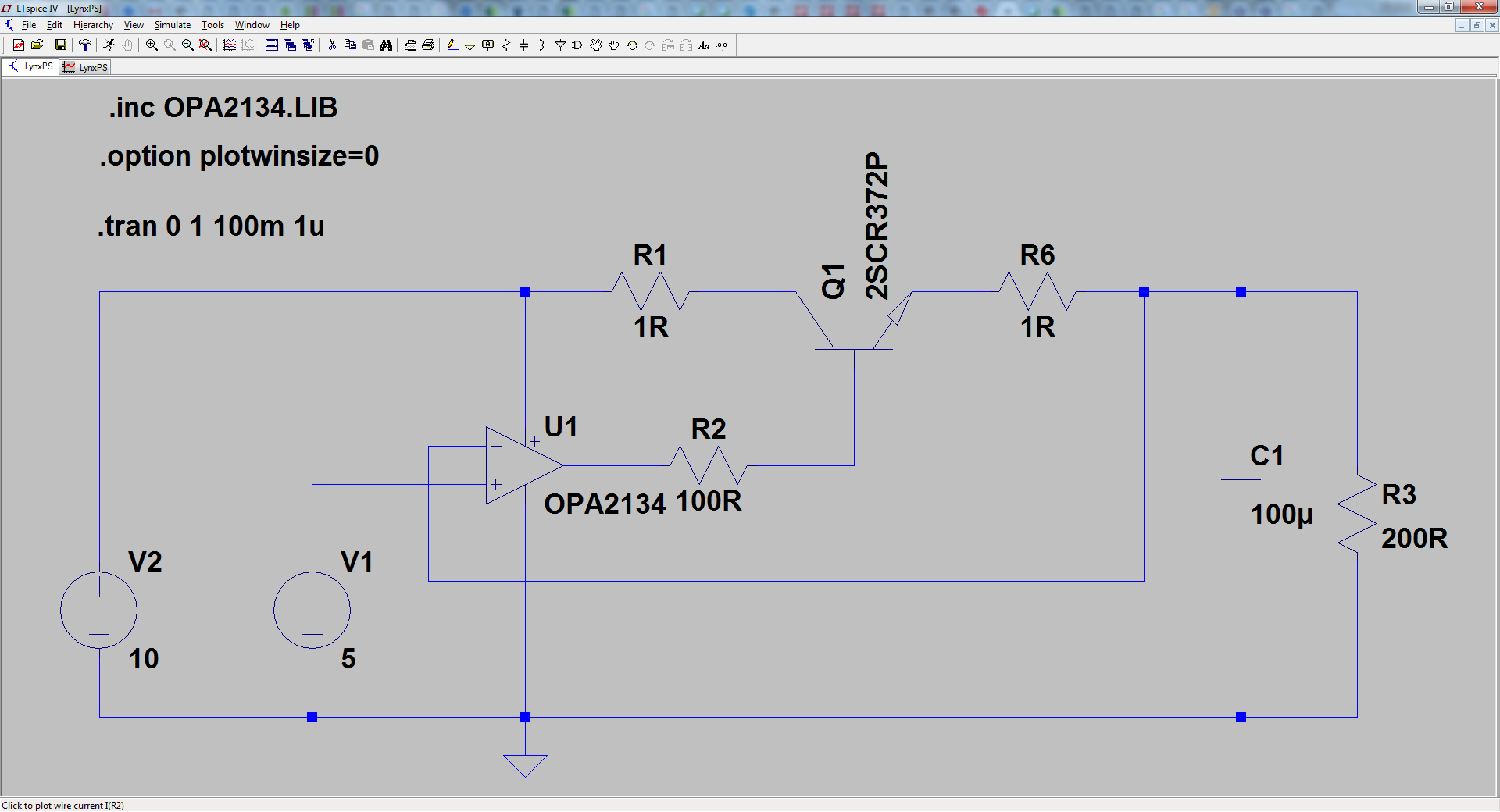Click the Halt simulation hand icon
The image size is (1500, 812).
[127, 45]
